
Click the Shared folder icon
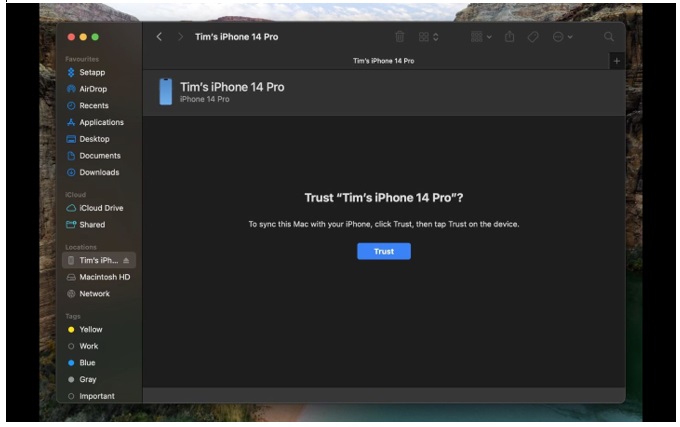pos(71,225)
